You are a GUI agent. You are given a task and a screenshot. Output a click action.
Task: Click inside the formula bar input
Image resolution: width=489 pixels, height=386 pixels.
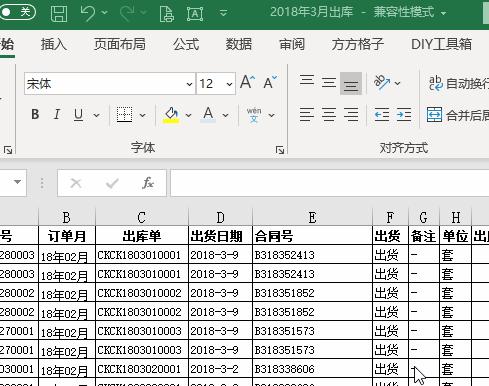pos(330,183)
